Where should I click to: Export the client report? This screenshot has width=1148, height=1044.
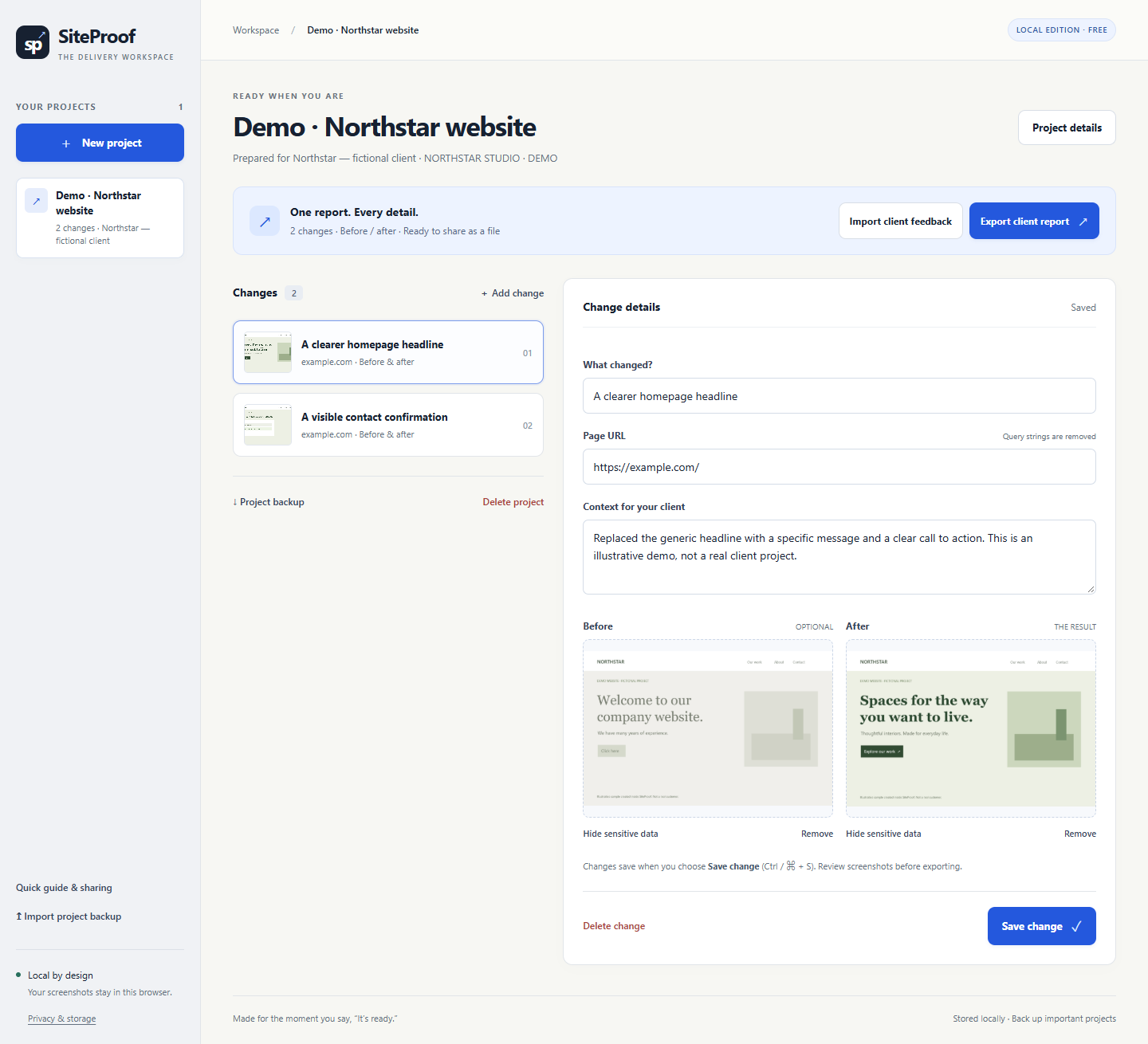[1034, 221]
